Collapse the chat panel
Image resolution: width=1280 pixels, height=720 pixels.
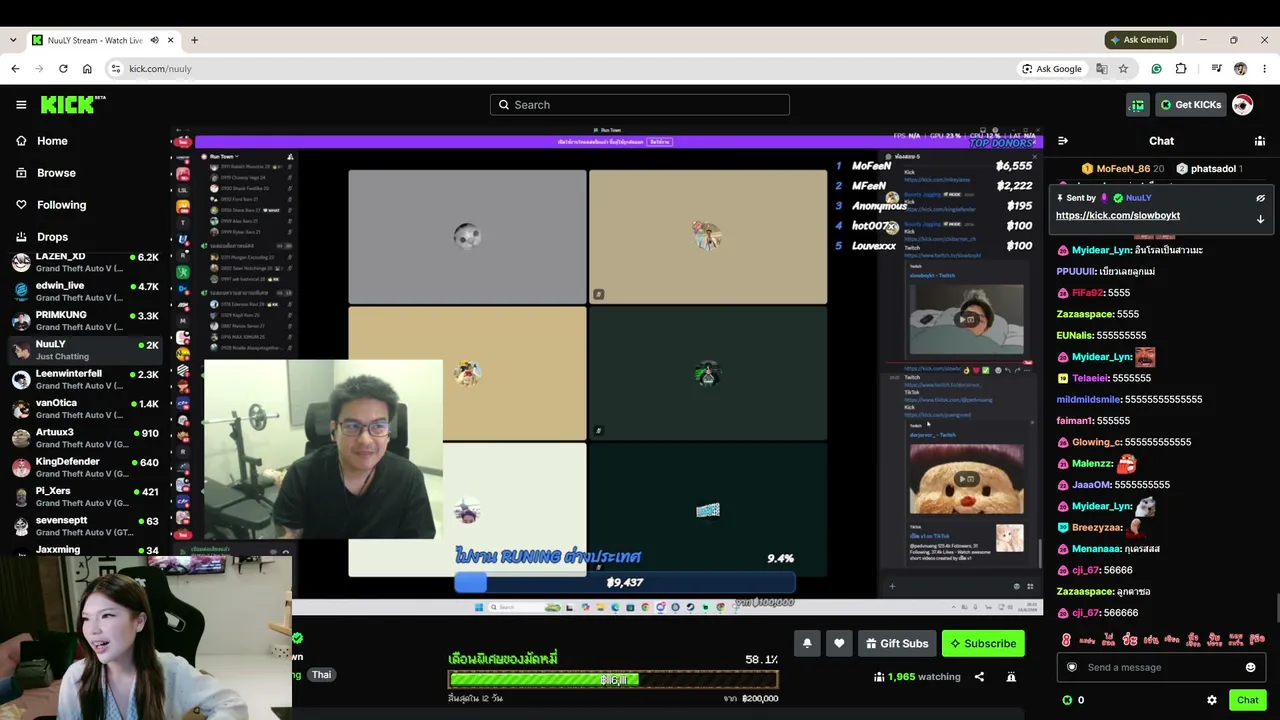[1063, 141]
